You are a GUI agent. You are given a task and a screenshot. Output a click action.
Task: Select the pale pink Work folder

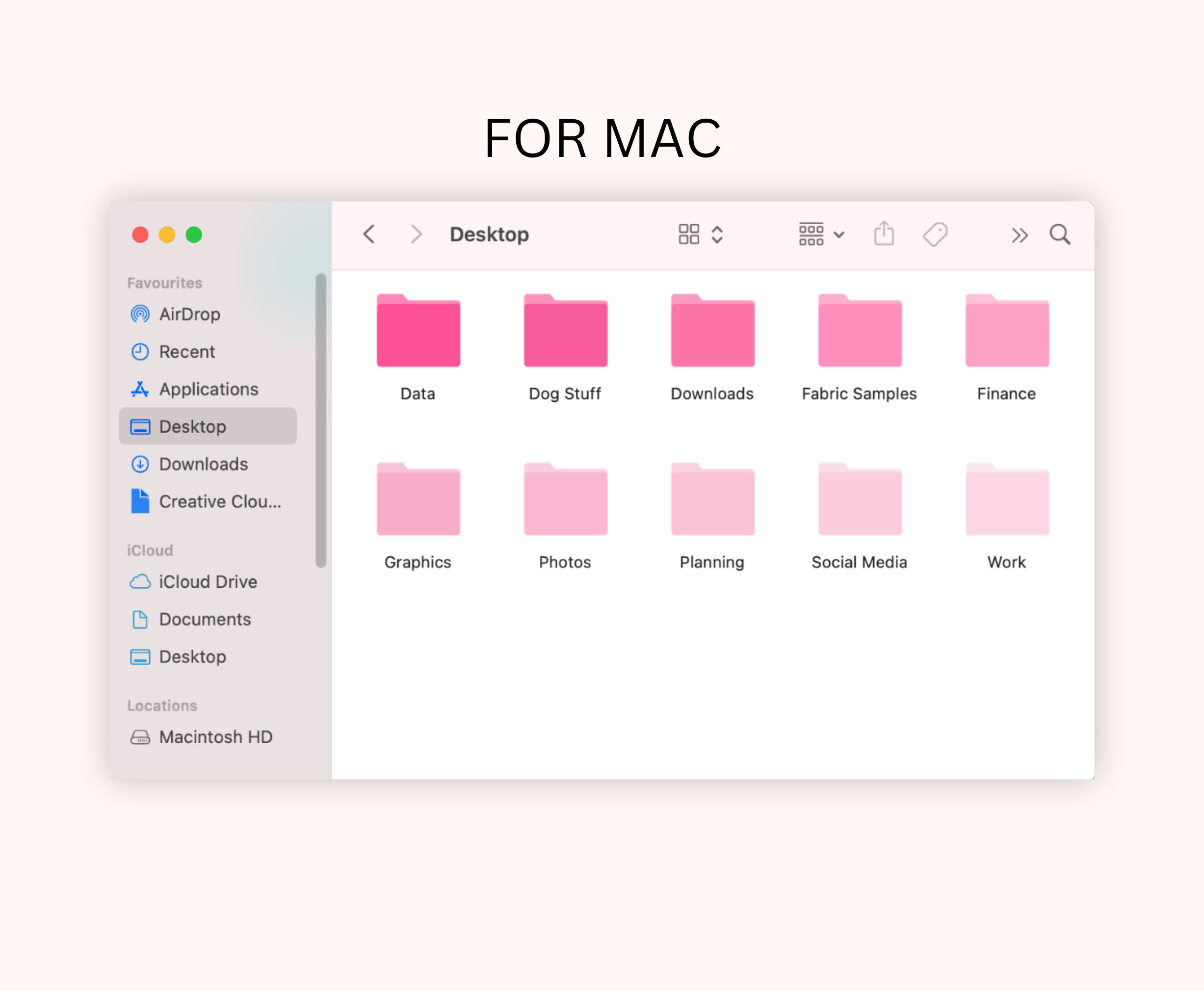[1006, 499]
